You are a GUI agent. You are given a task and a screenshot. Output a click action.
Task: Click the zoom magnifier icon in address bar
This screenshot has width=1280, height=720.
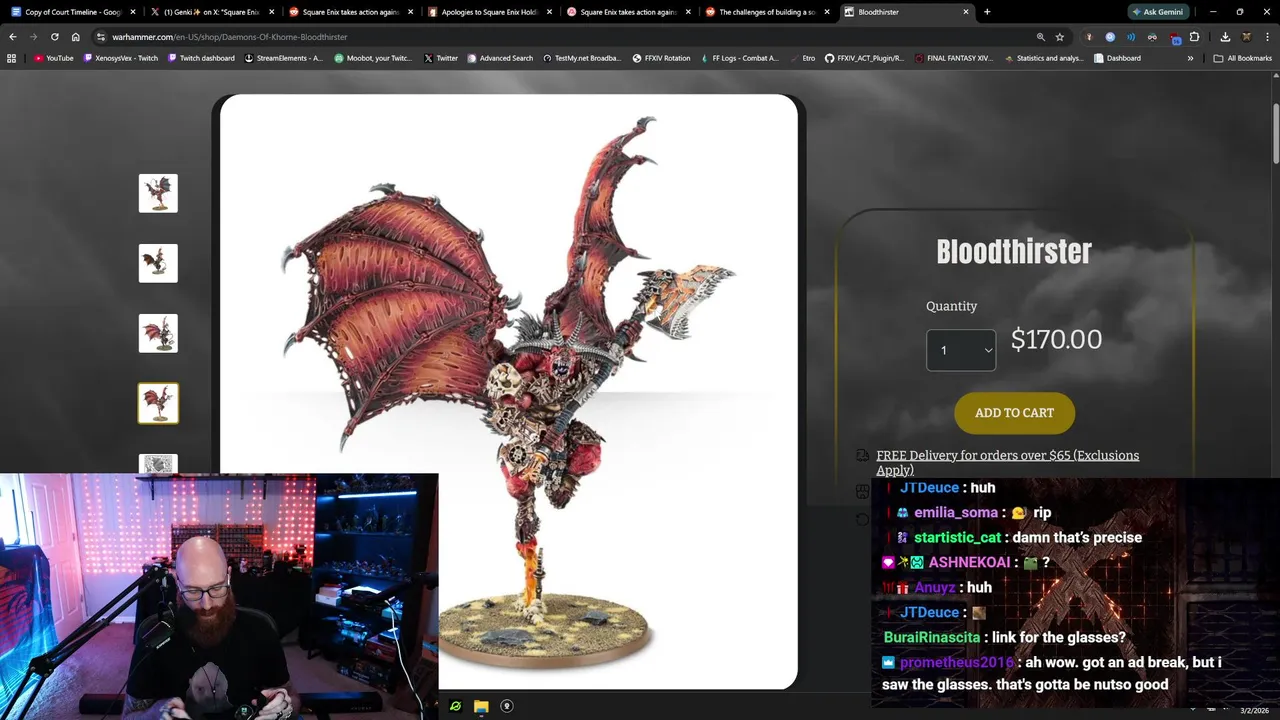1040,37
